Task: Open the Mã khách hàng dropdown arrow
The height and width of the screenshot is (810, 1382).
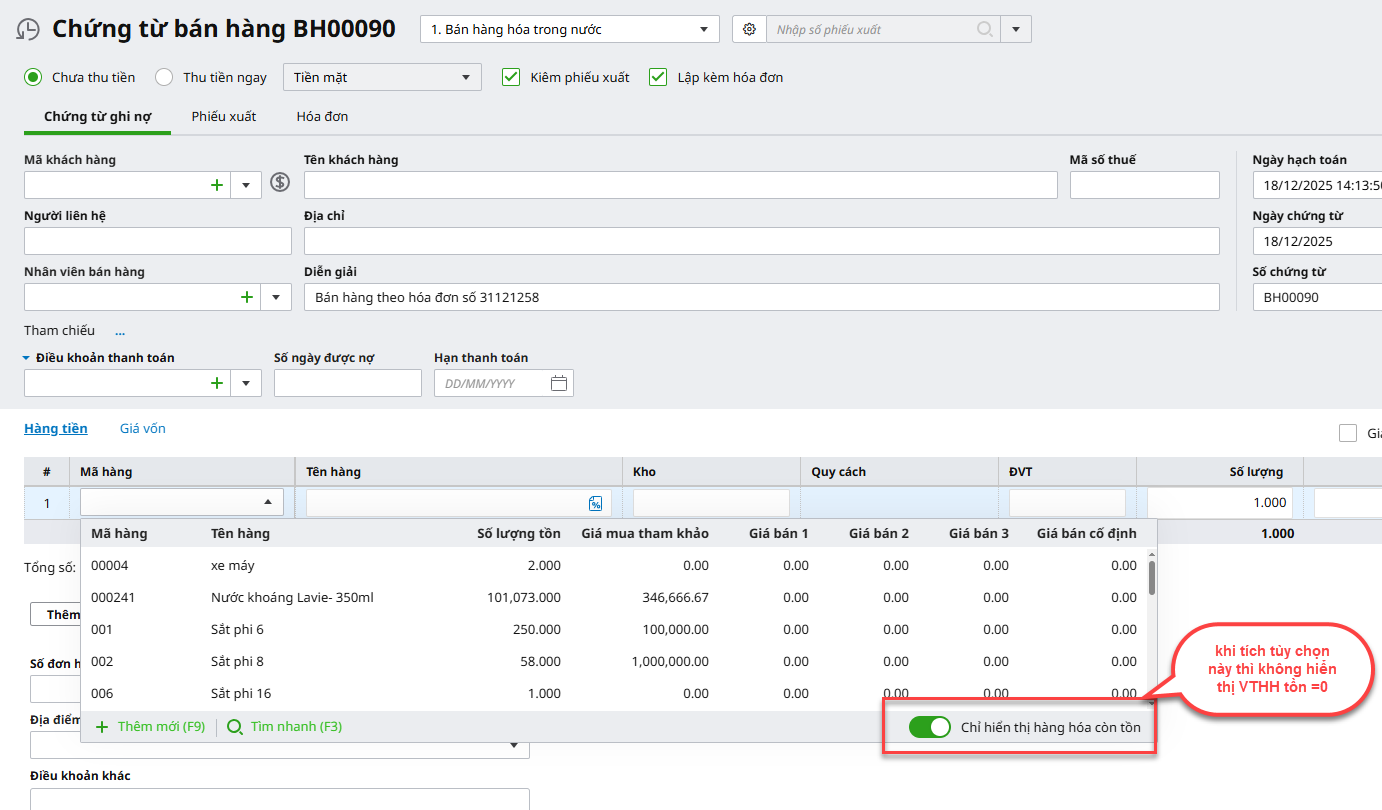Action: [246, 185]
